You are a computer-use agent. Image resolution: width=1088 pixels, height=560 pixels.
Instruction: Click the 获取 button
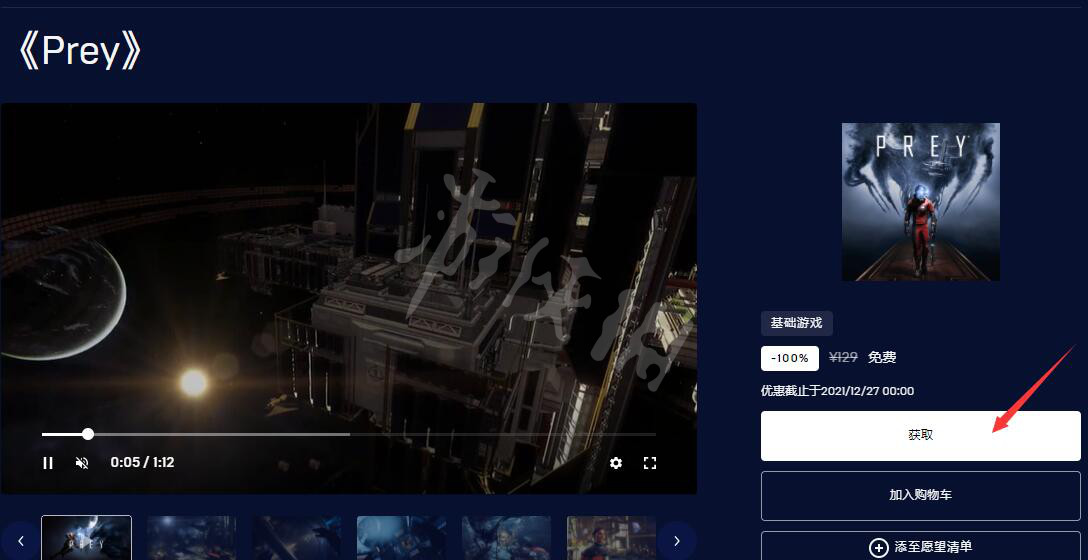921,436
